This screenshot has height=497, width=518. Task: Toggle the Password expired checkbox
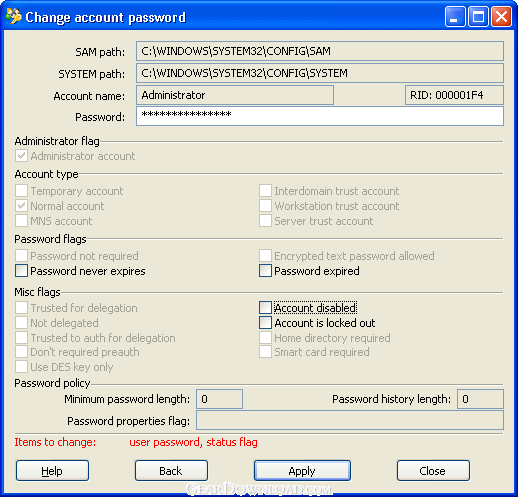point(265,271)
